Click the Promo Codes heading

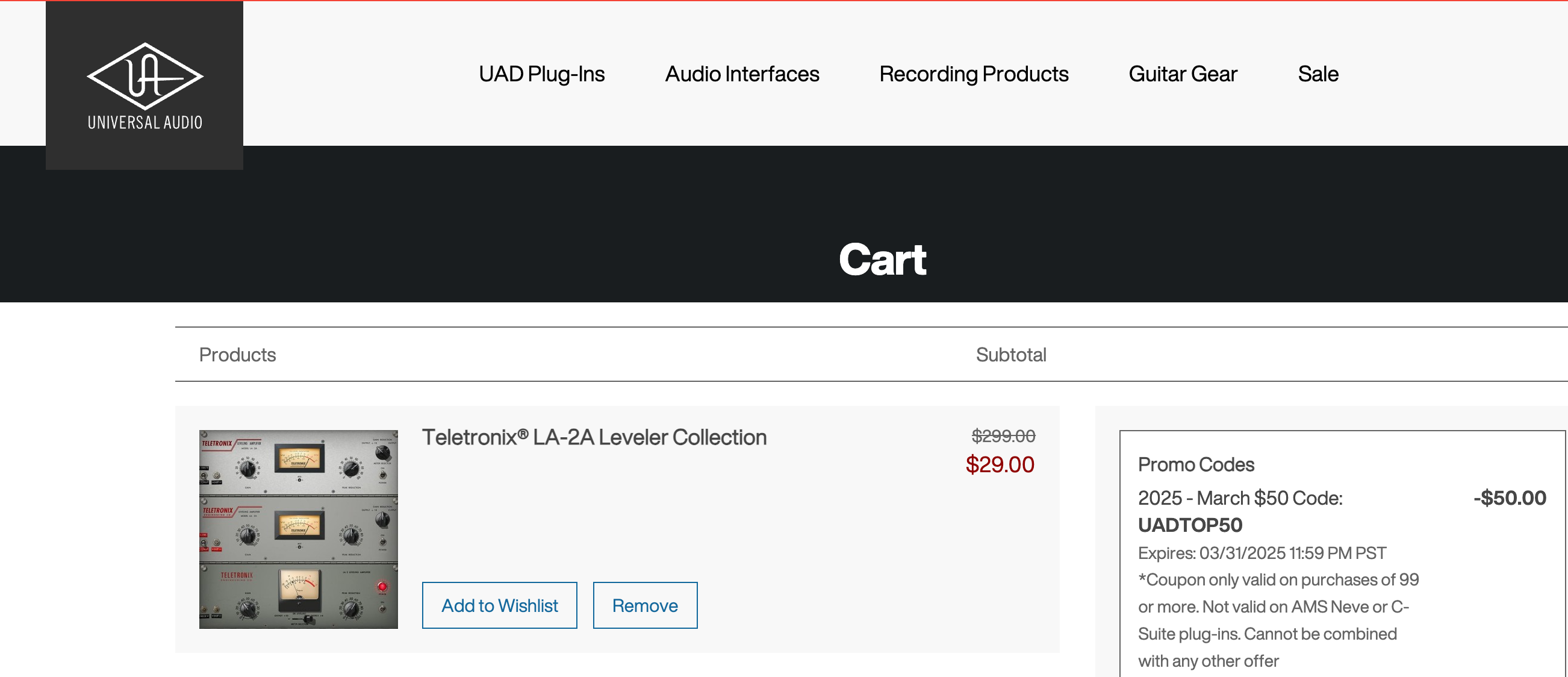[x=1195, y=464]
